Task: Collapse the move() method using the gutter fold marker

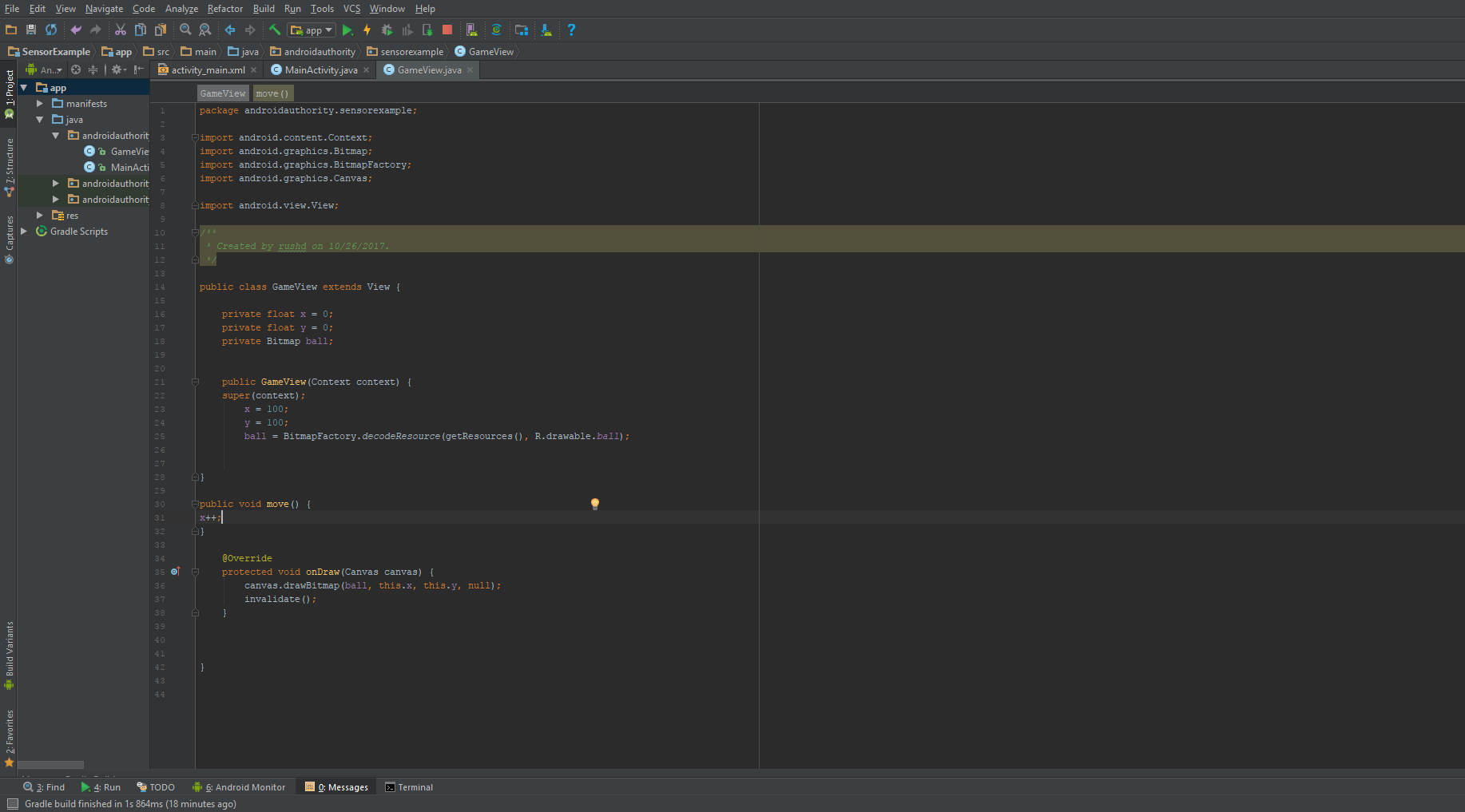Action: 195,504
